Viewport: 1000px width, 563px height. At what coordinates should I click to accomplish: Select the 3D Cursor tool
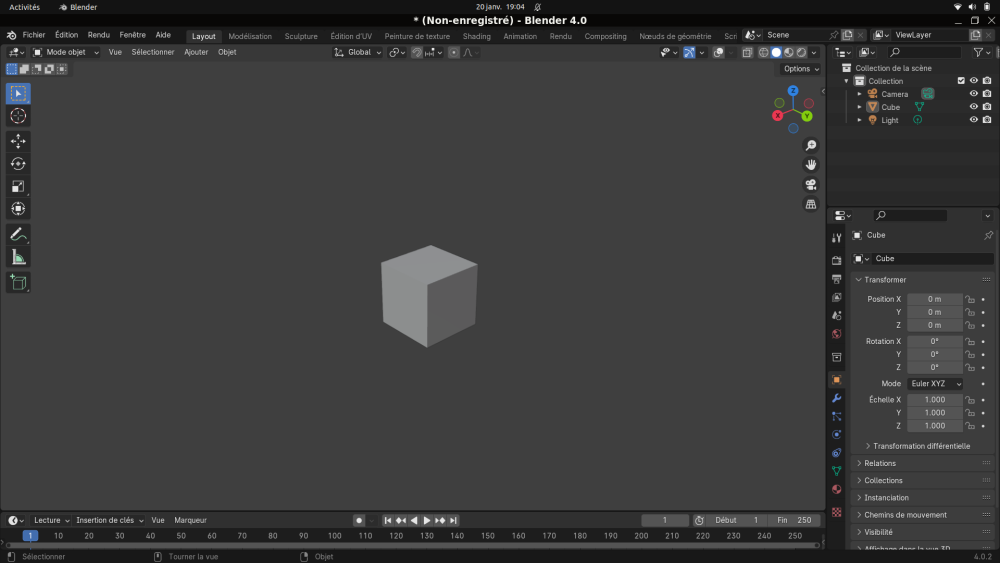18,116
